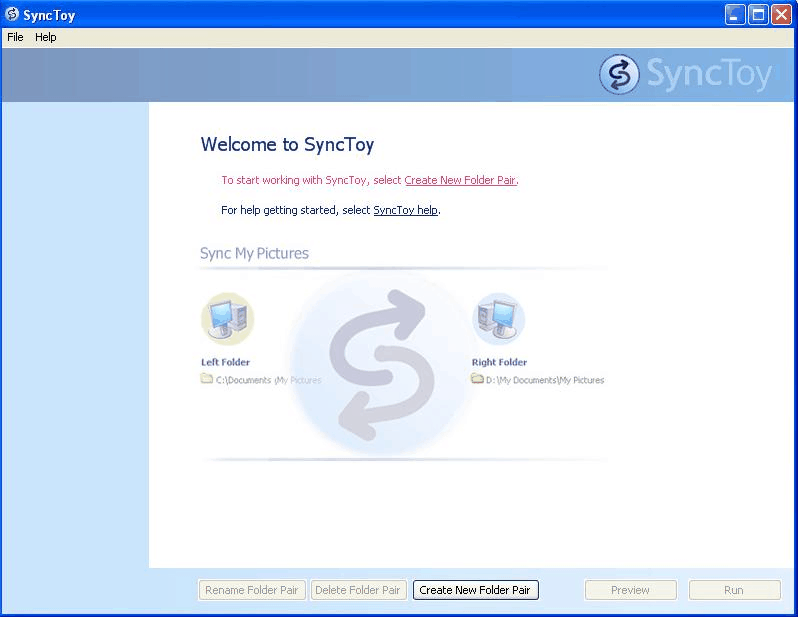Click the Left Folder computer icon
The width and height of the screenshot is (798, 617).
227,319
